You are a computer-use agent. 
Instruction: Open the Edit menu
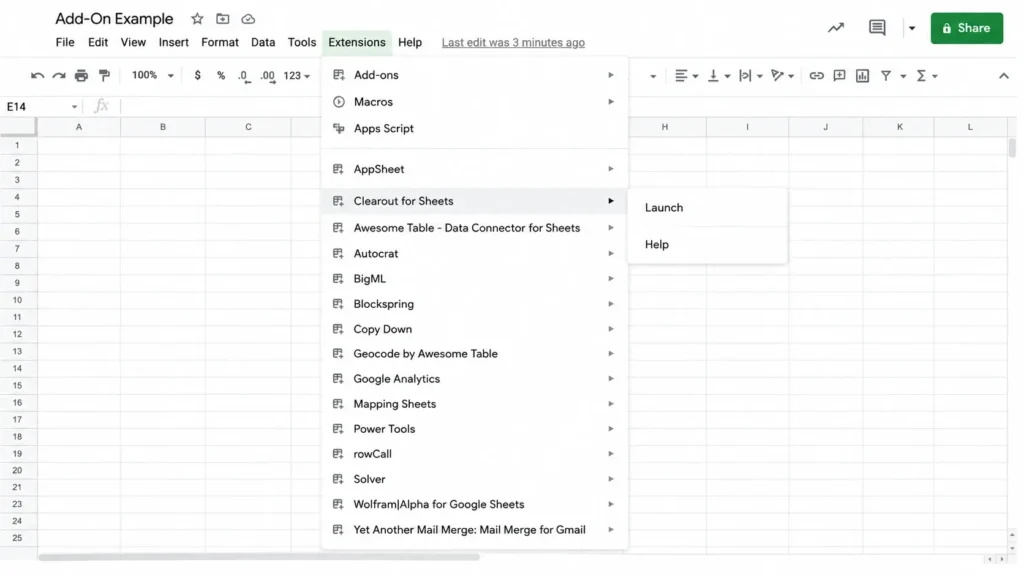pyautogui.click(x=98, y=42)
